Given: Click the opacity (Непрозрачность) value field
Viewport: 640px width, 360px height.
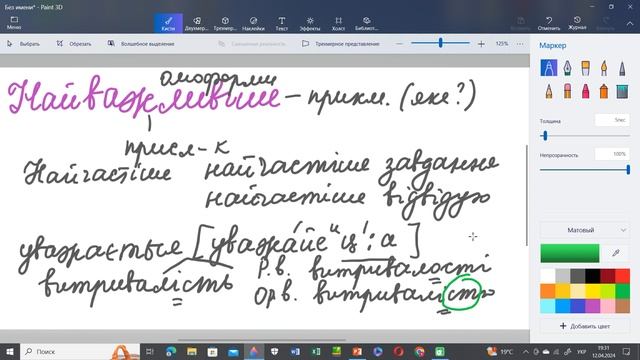Looking at the screenshot, I should coord(612,154).
